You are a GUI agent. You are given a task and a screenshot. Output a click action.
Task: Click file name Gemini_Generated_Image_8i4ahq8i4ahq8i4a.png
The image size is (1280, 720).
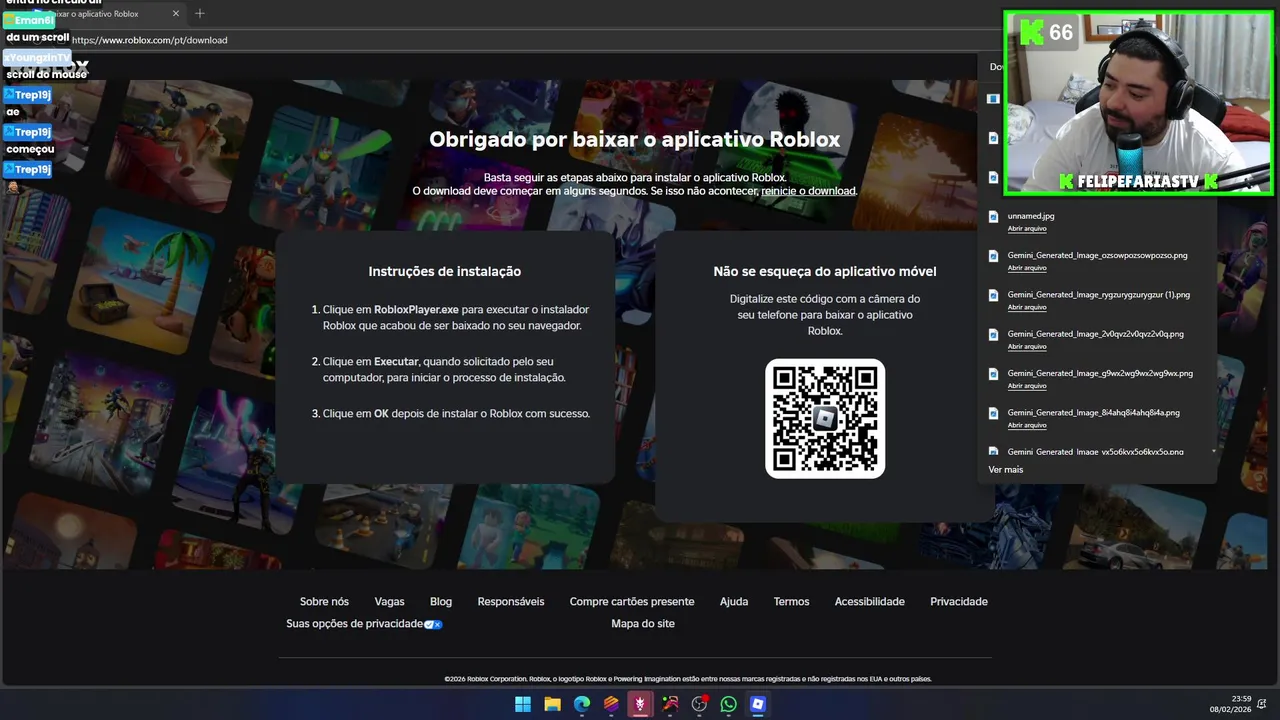[x=1094, y=412]
